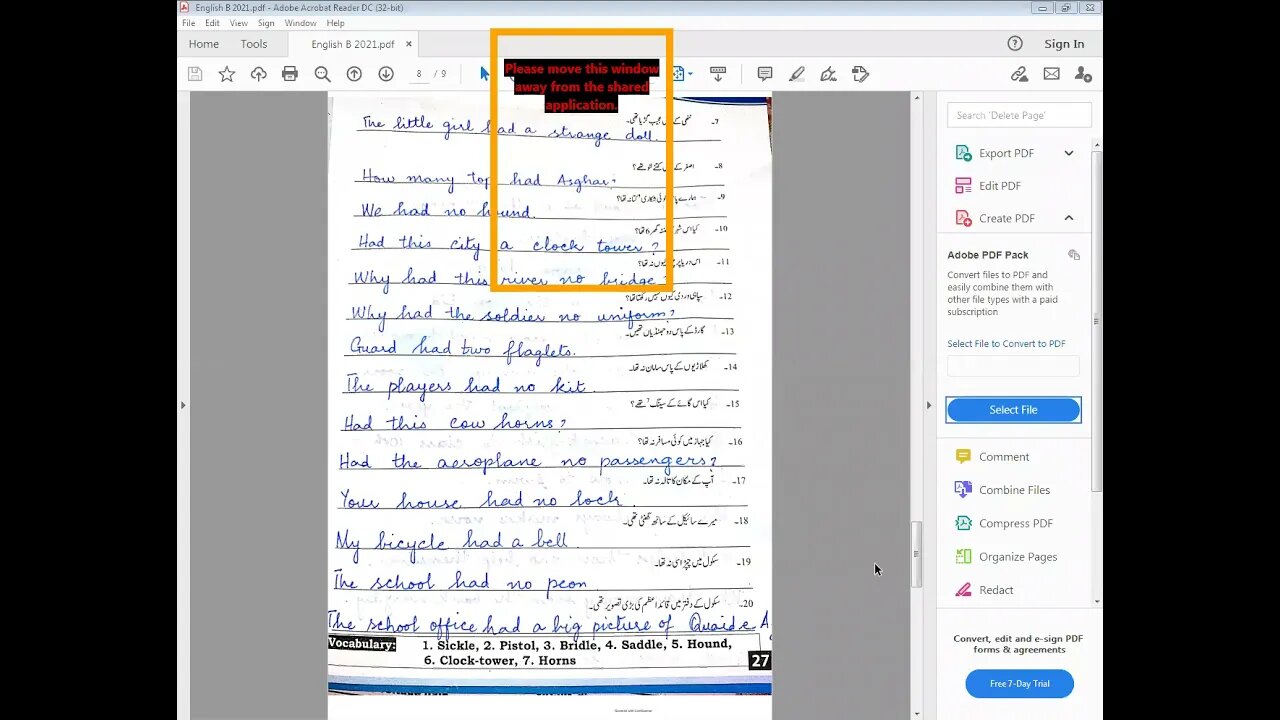Open the Comment tool icon

(x=963, y=456)
